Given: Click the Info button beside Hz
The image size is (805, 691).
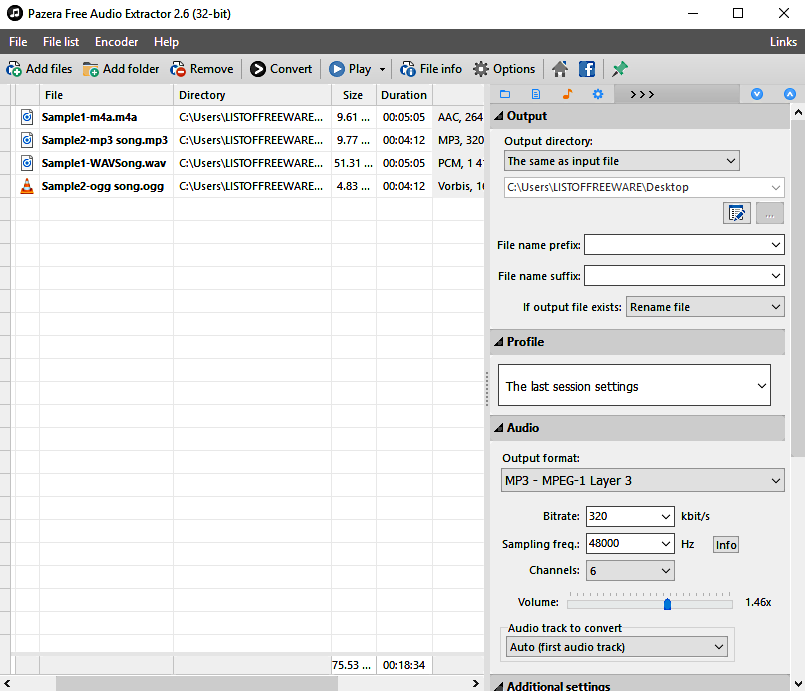Looking at the screenshot, I should point(726,545).
